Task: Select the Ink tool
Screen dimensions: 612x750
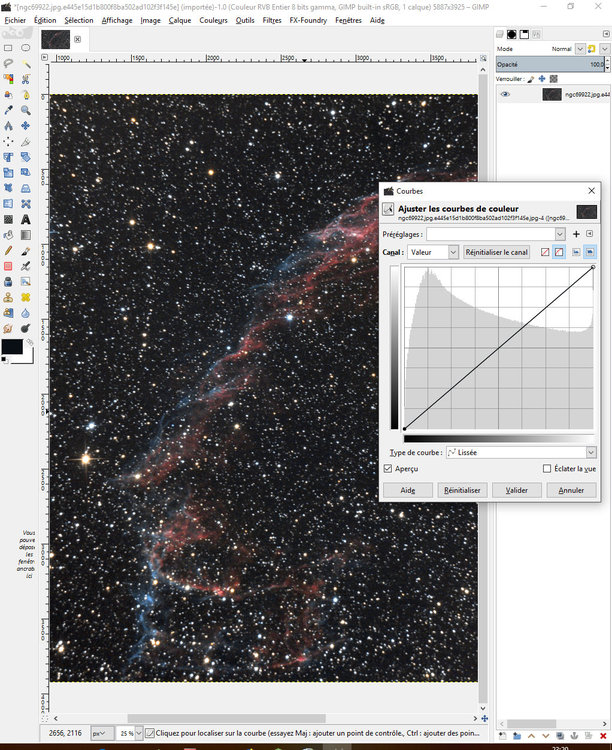Action: (8, 282)
